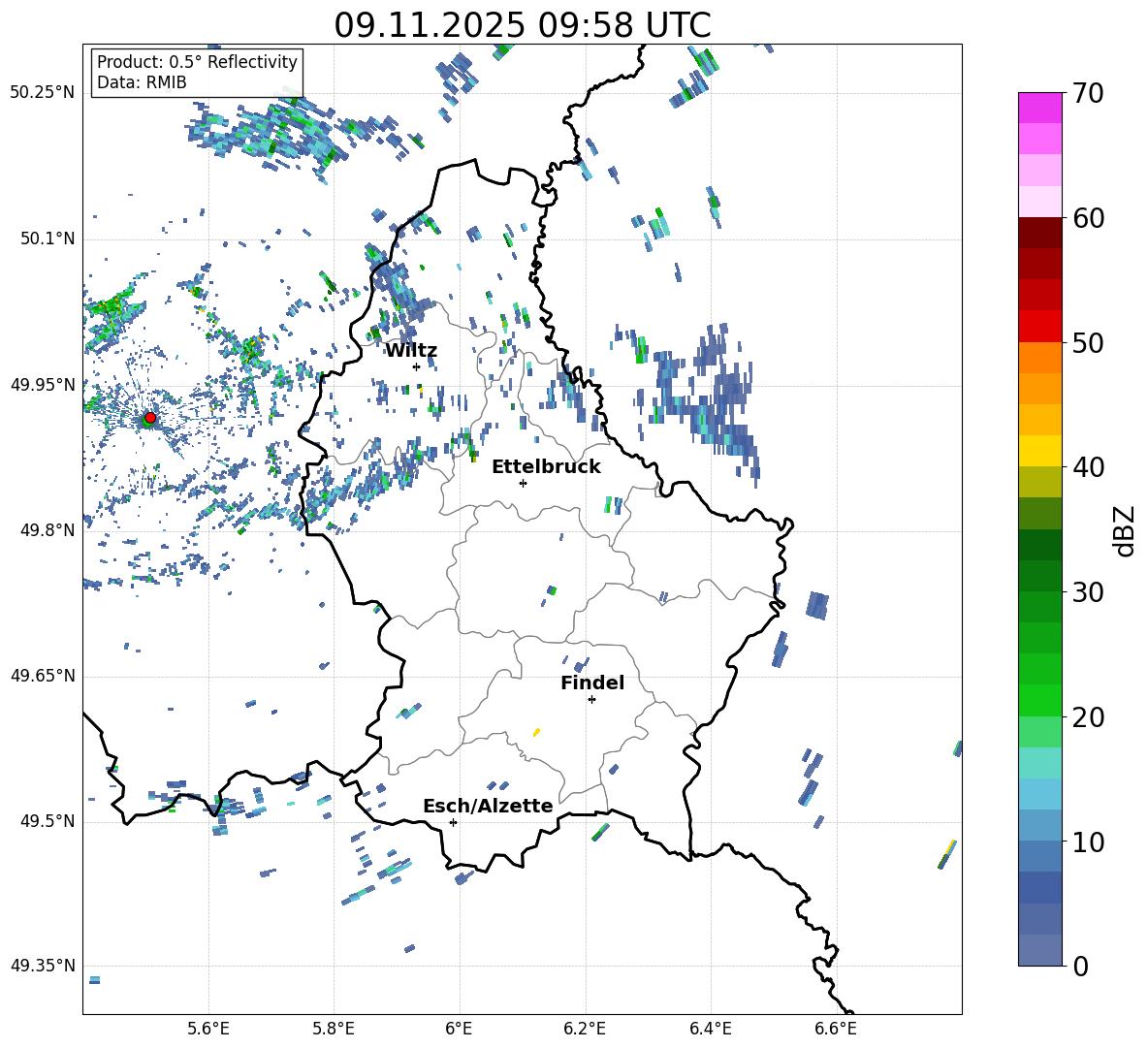This screenshot has height=1048, width=1148.
Task: Click the 49.5°N latitude label
Action: tap(47, 821)
